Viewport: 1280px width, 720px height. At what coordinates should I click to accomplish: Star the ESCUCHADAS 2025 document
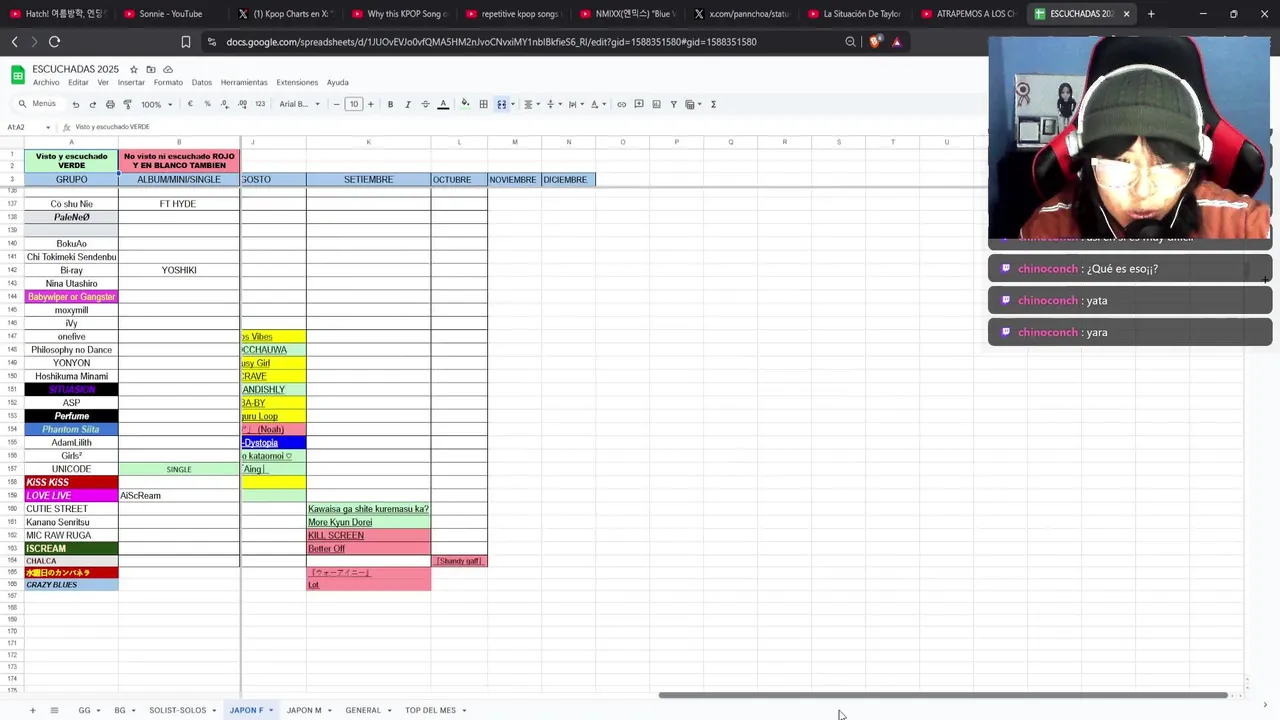point(133,69)
